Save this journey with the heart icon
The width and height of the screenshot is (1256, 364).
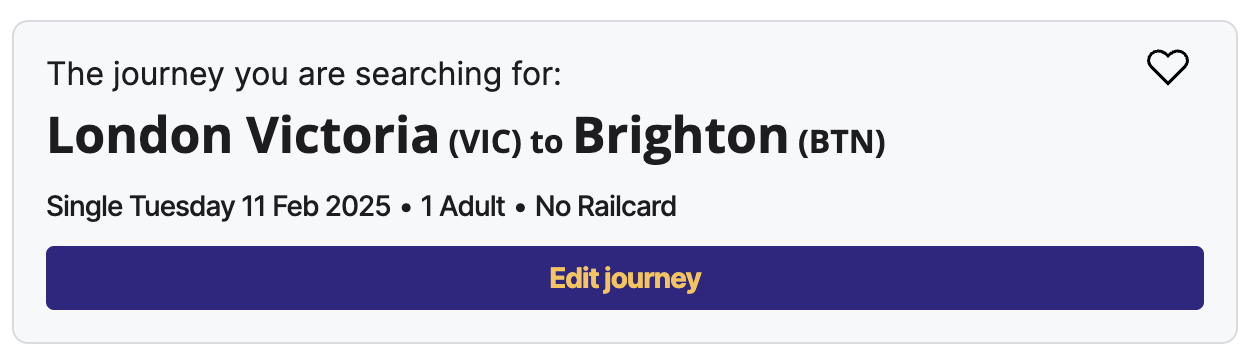pyautogui.click(x=1167, y=68)
